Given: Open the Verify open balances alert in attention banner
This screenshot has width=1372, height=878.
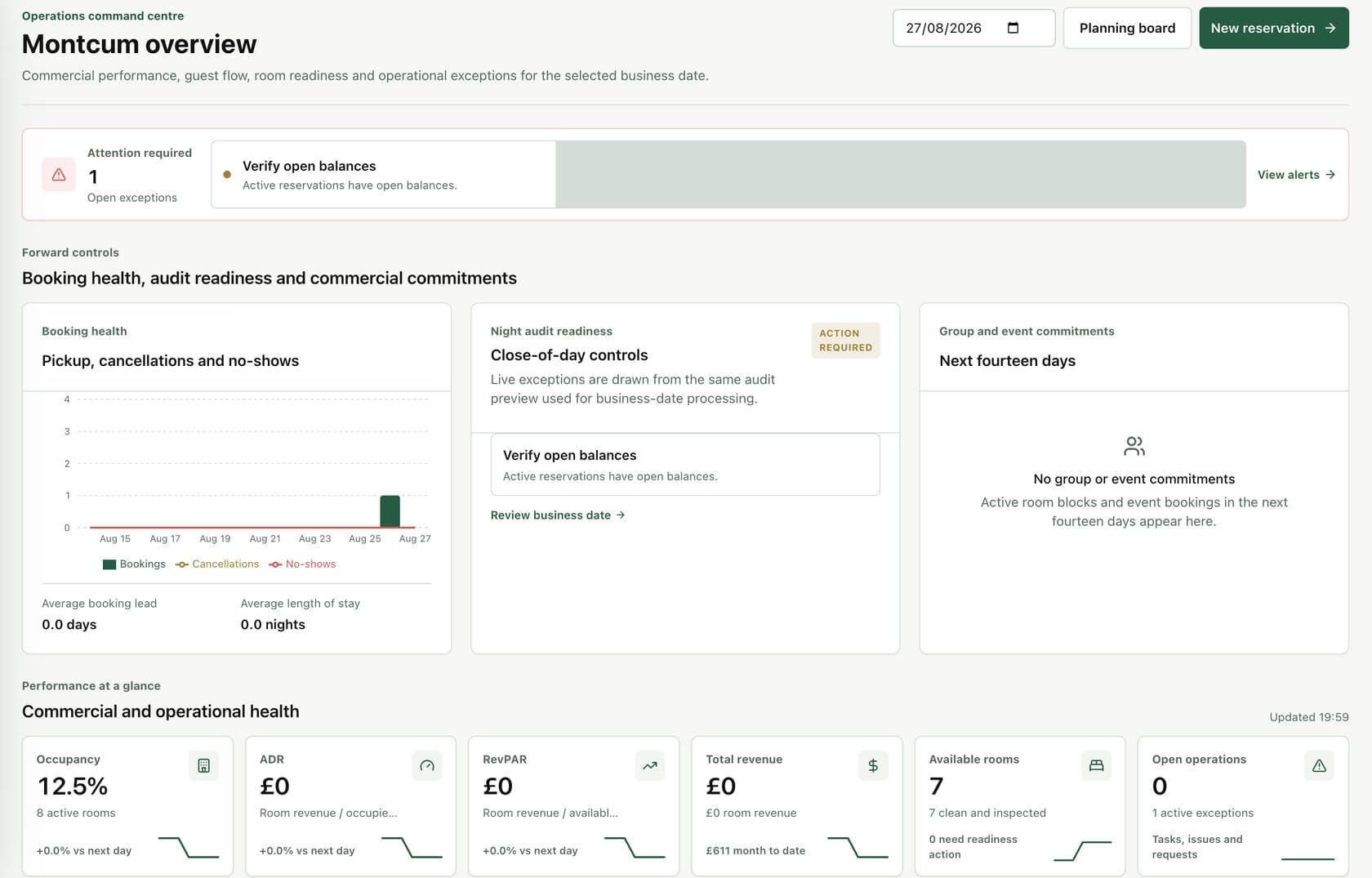Looking at the screenshot, I should tap(384, 175).
